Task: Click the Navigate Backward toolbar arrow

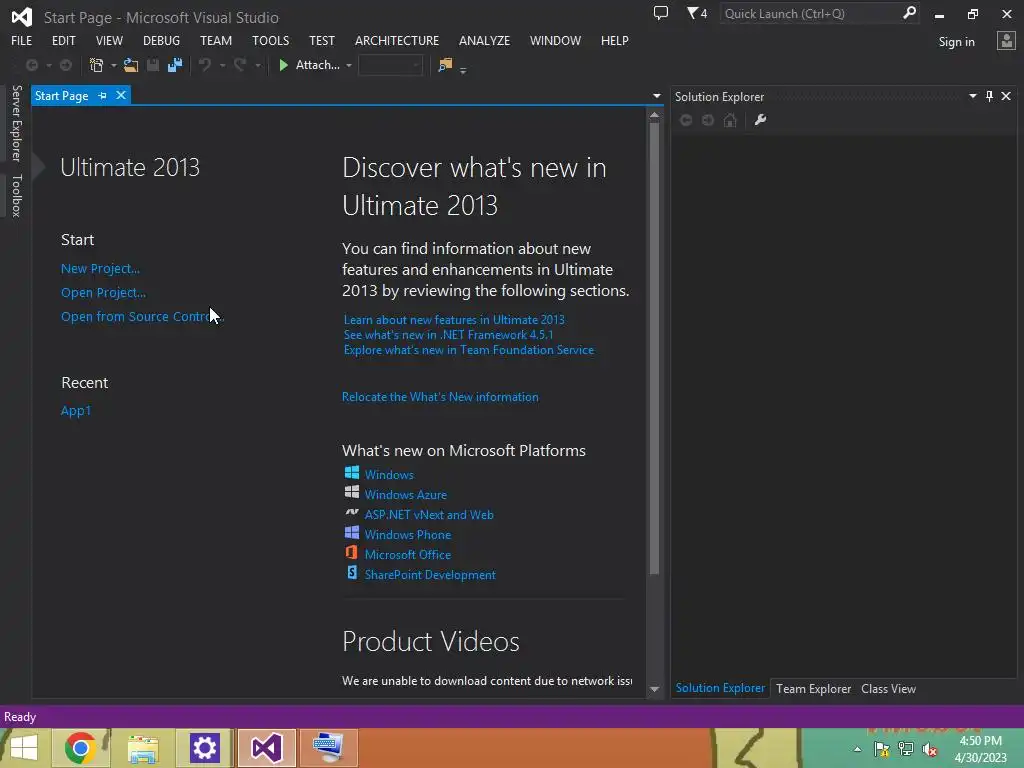Action: coord(31,65)
